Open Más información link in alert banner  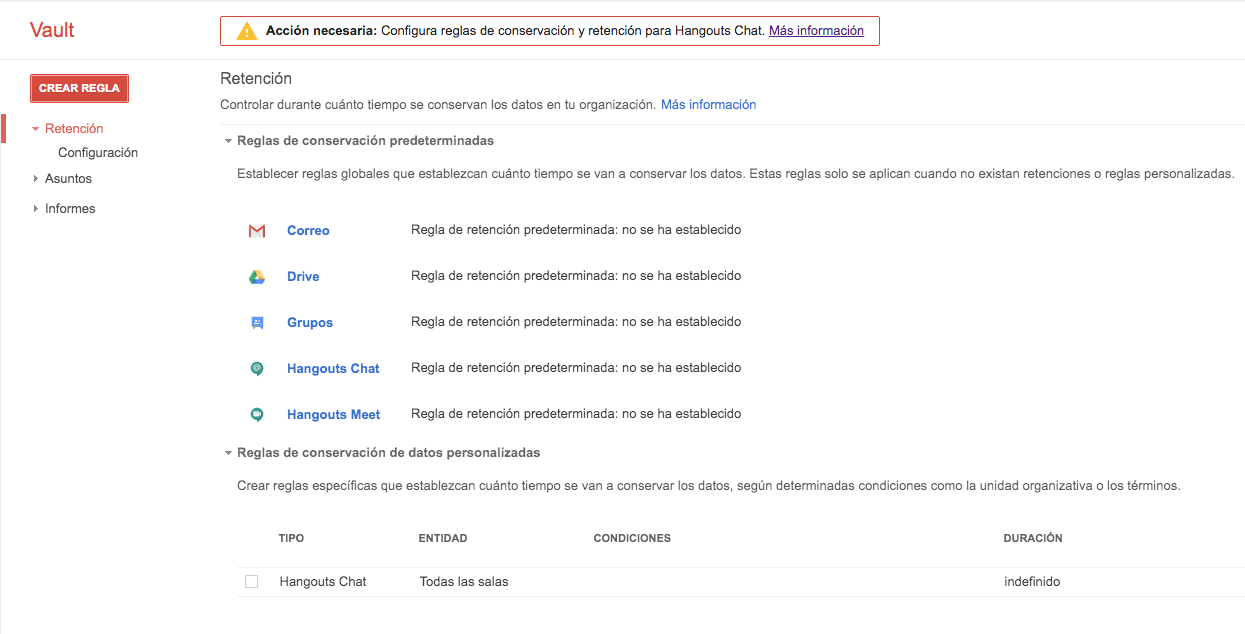pos(816,31)
